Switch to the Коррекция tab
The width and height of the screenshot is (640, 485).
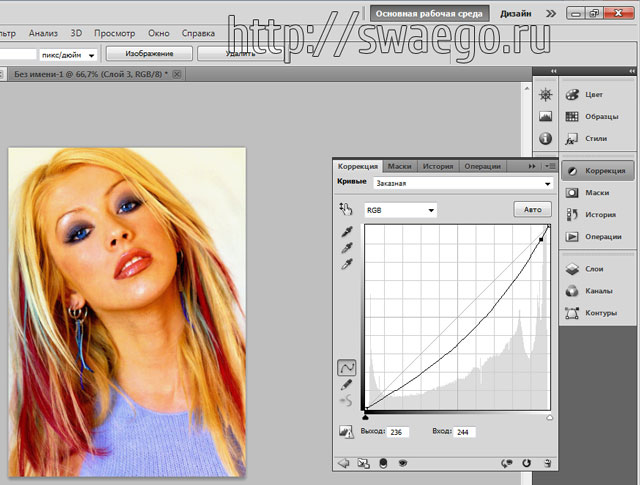point(358,166)
